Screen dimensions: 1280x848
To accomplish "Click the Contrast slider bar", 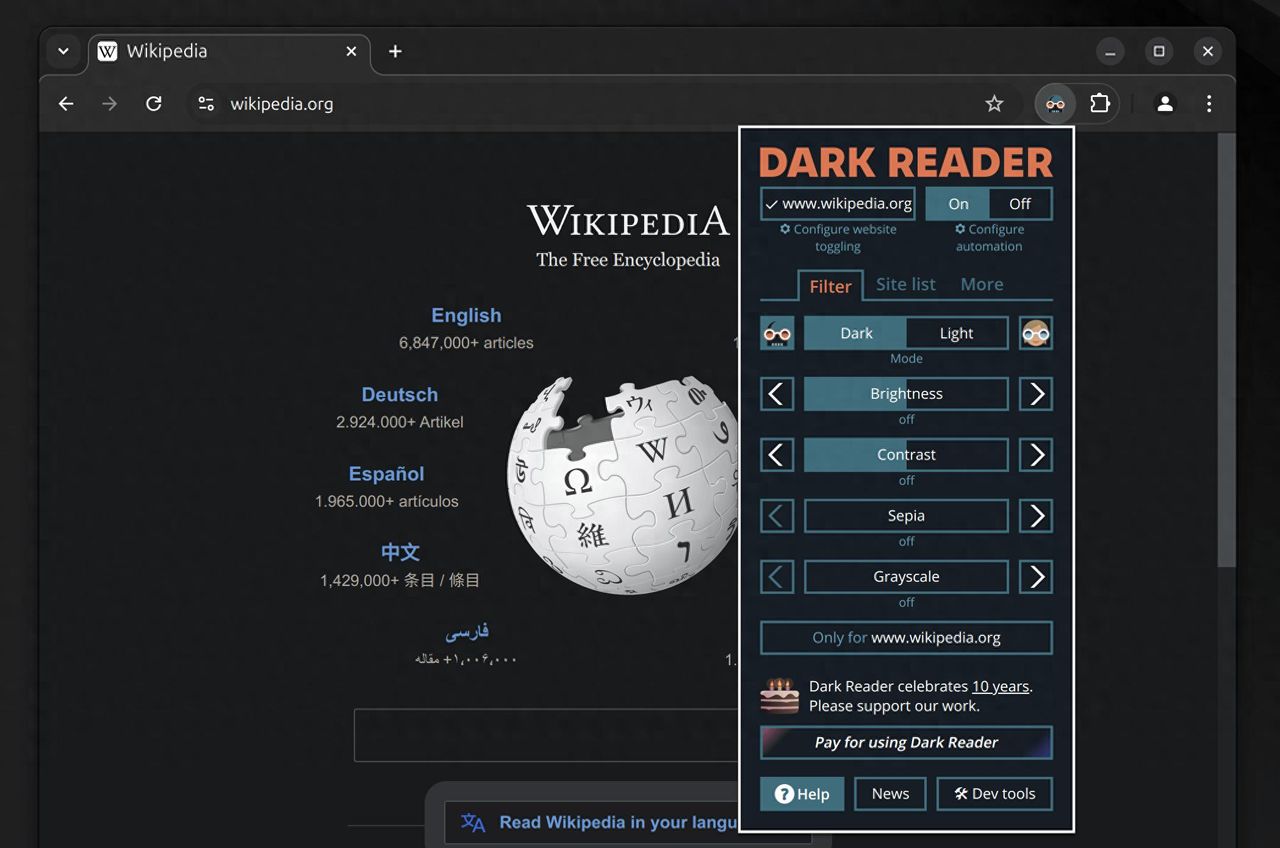I will [906, 455].
